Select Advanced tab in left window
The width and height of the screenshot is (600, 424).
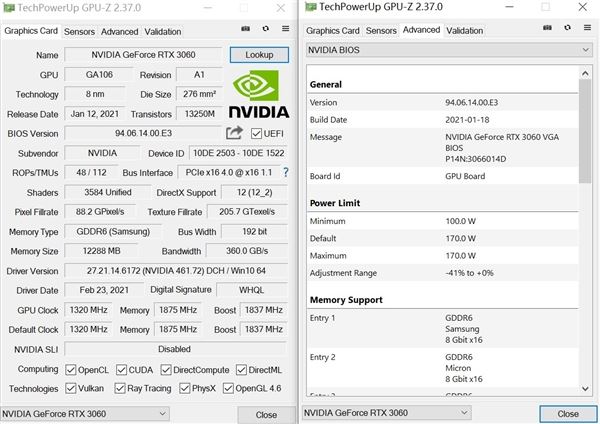pos(119,32)
